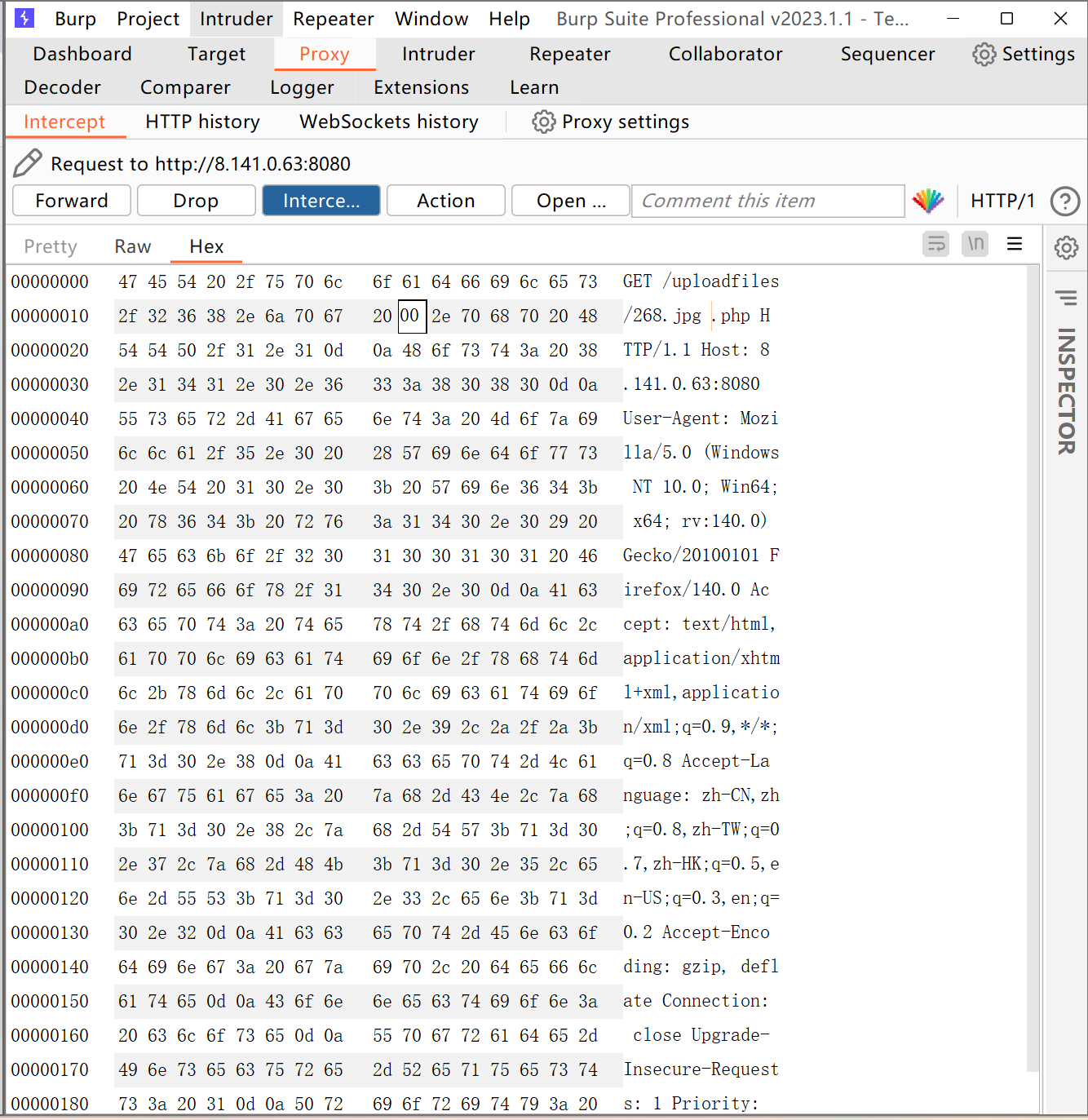Open the Repeater menu in menu bar
1088x1120 pixels.
pos(334,19)
